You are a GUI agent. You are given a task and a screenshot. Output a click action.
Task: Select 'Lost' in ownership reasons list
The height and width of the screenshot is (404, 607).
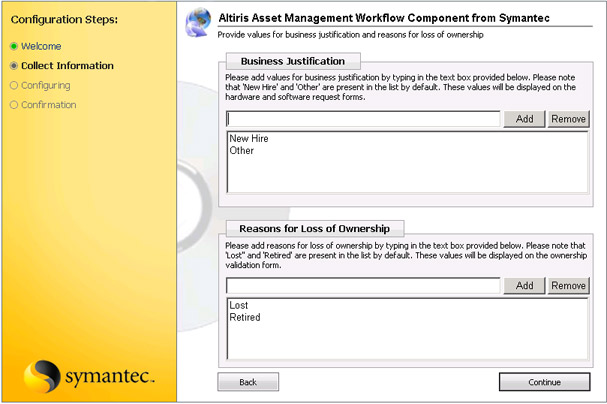point(238,305)
